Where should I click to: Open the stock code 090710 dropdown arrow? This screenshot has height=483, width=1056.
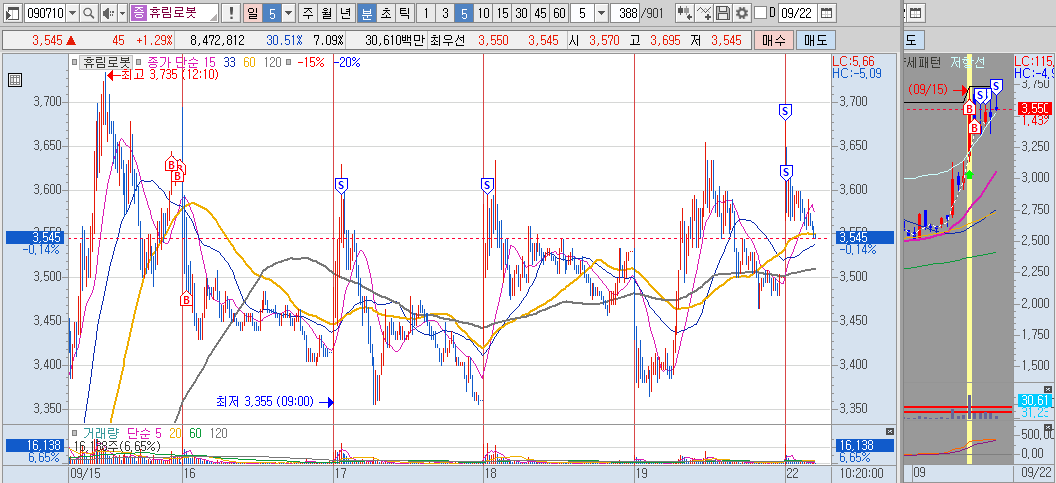73,13
